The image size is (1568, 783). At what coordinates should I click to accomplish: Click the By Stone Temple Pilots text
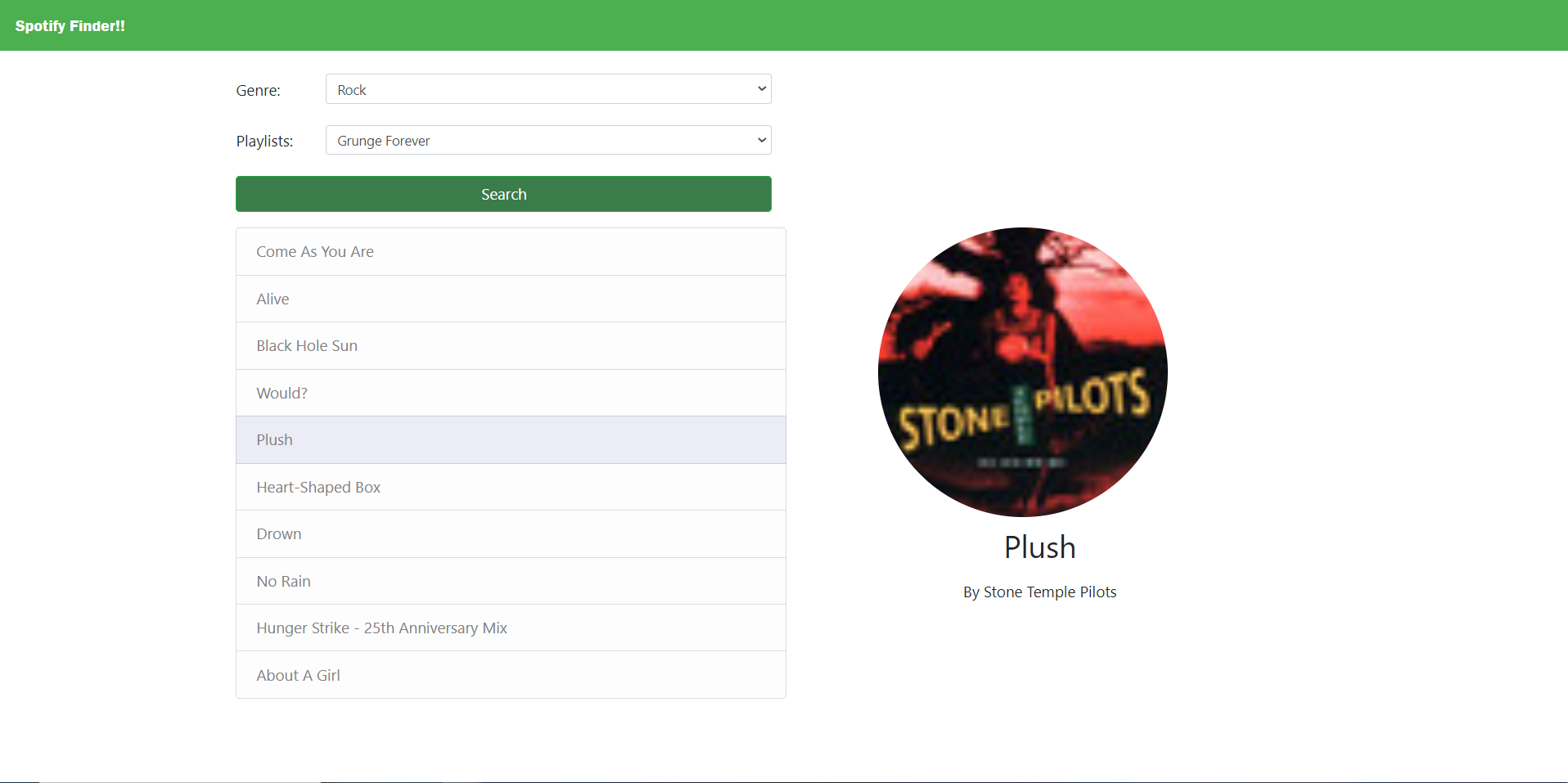1039,592
